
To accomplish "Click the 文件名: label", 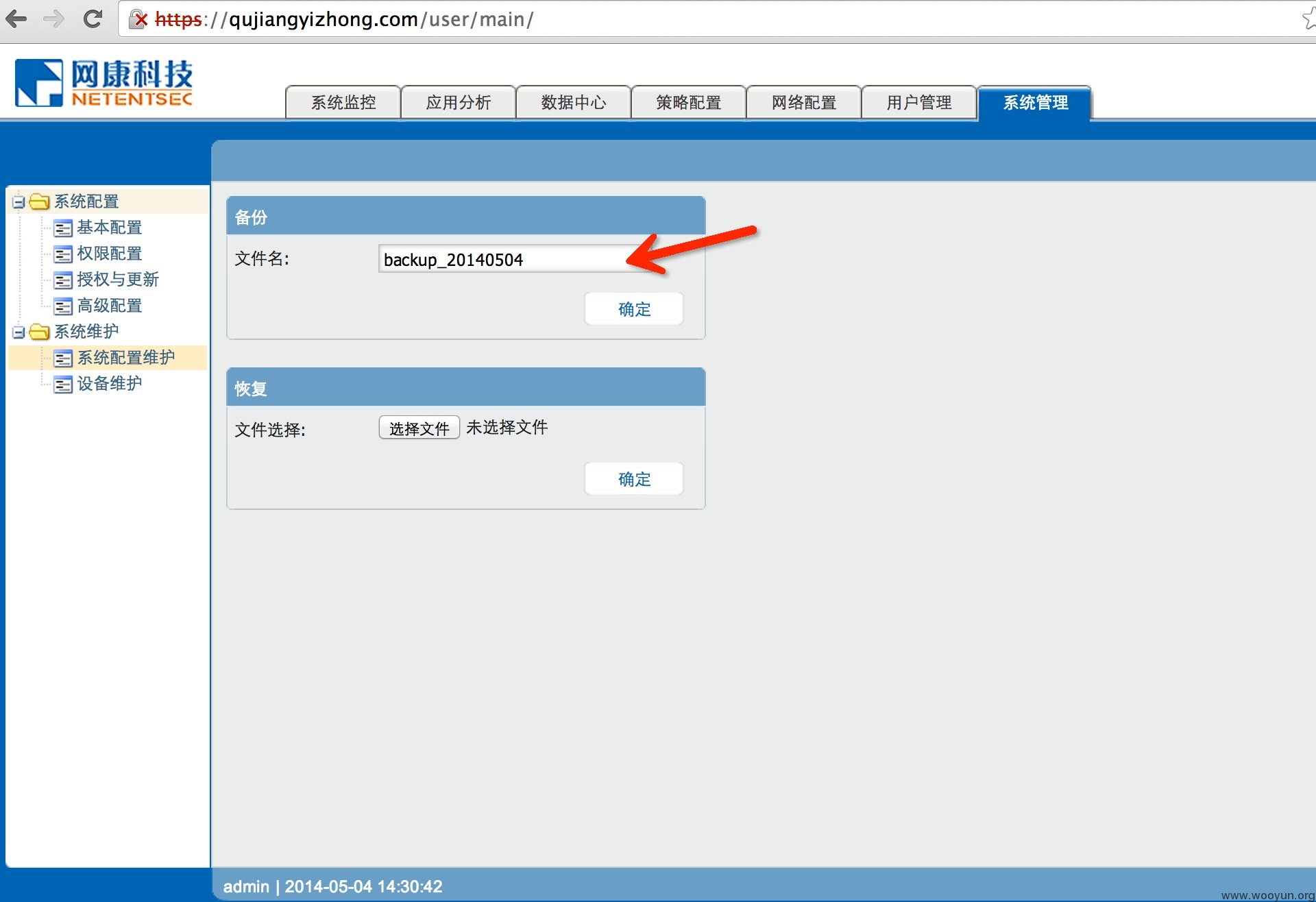I will pos(263,259).
